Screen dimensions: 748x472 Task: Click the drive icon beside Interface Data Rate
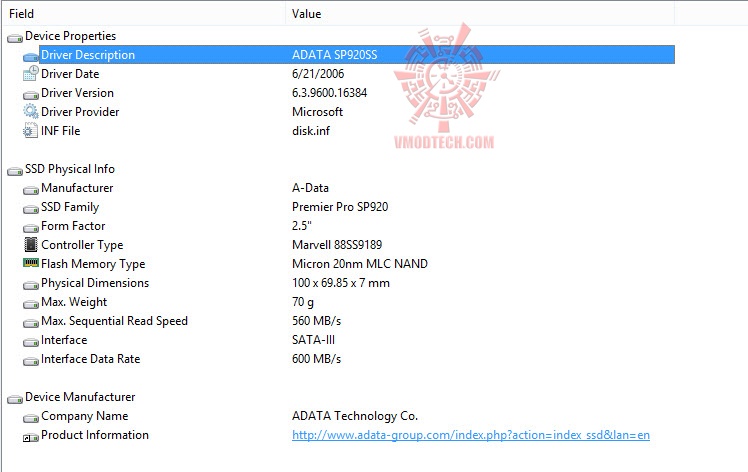tap(31, 361)
